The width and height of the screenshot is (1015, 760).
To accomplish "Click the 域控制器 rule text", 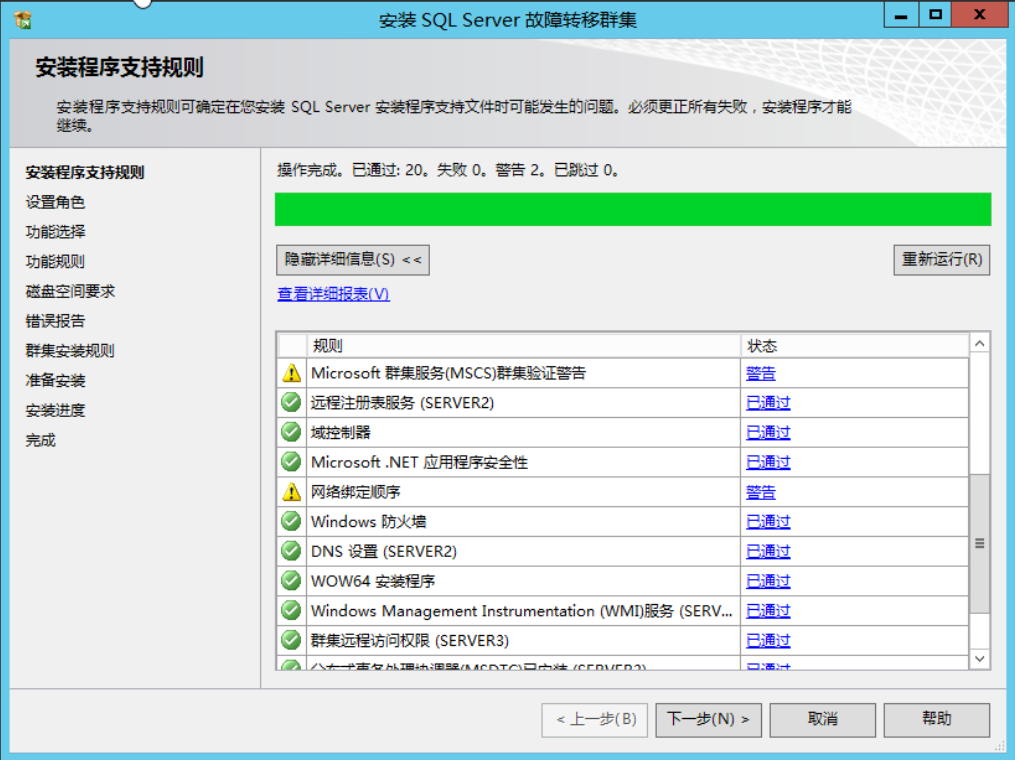I will tap(340, 433).
